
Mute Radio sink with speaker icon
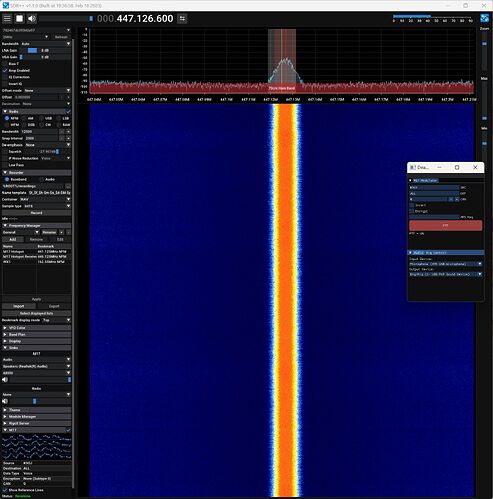click(5, 401)
